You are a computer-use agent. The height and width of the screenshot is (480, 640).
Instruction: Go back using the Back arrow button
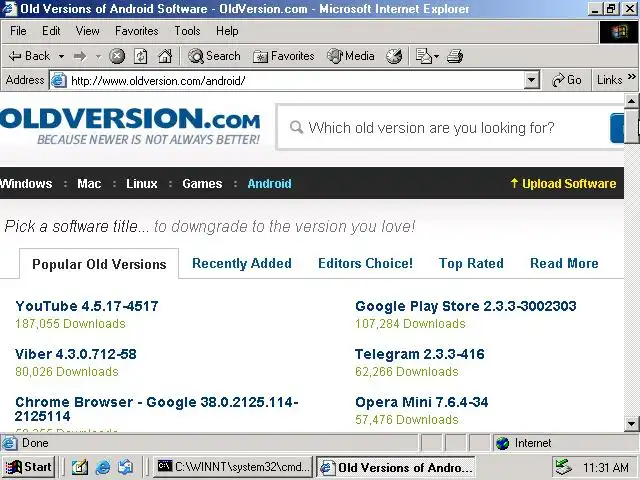(x=29, y=56)
